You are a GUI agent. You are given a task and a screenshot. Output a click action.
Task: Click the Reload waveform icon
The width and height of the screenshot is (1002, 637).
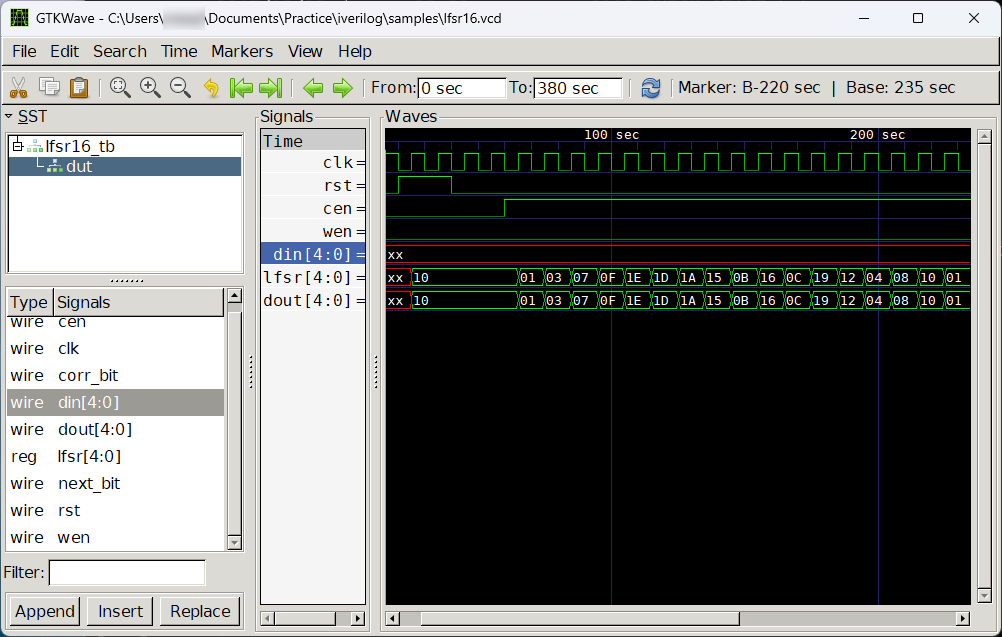point(651,88)
